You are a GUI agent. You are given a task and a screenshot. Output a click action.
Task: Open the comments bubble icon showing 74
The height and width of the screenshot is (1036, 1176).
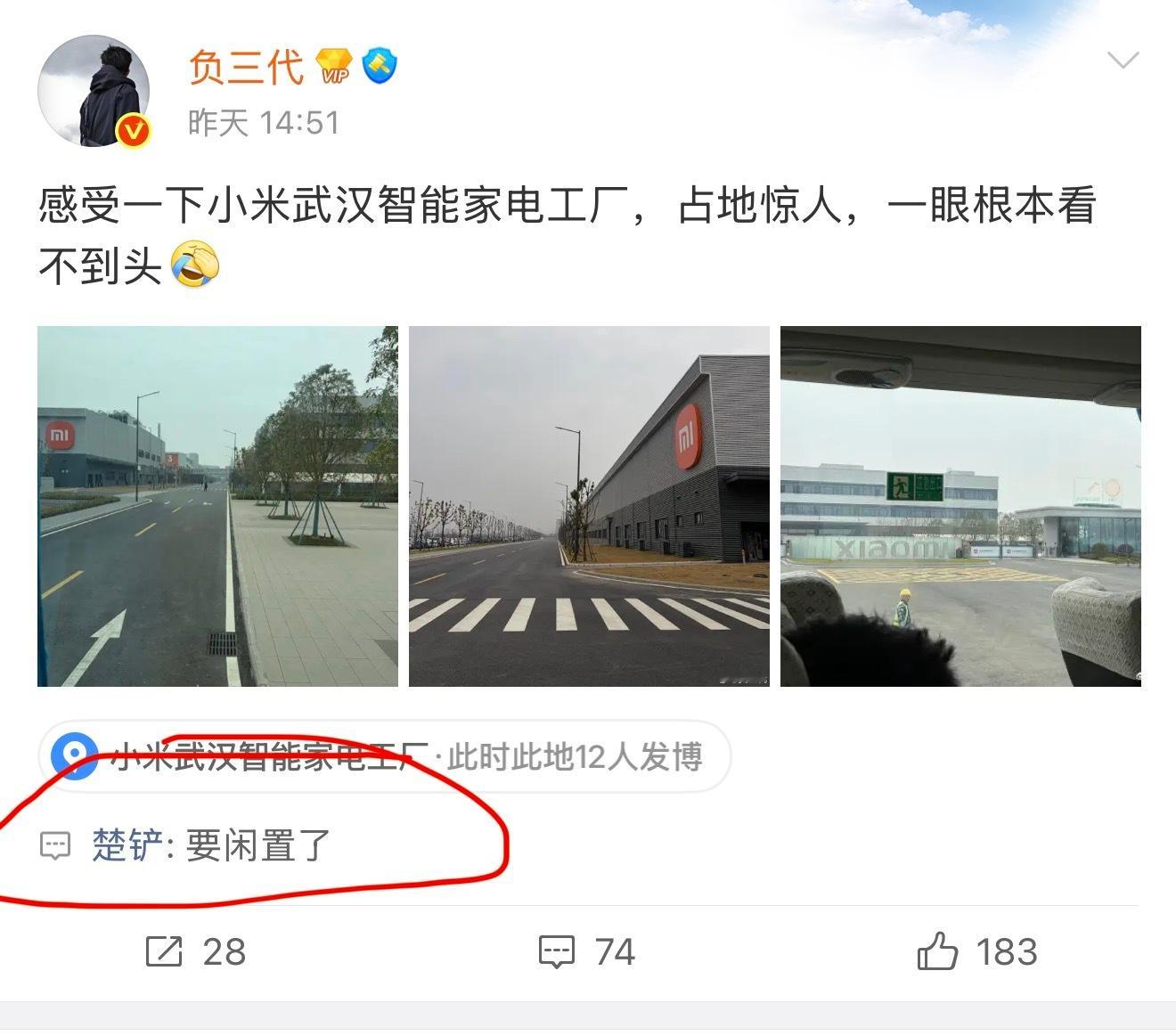(x=557, y=952)
